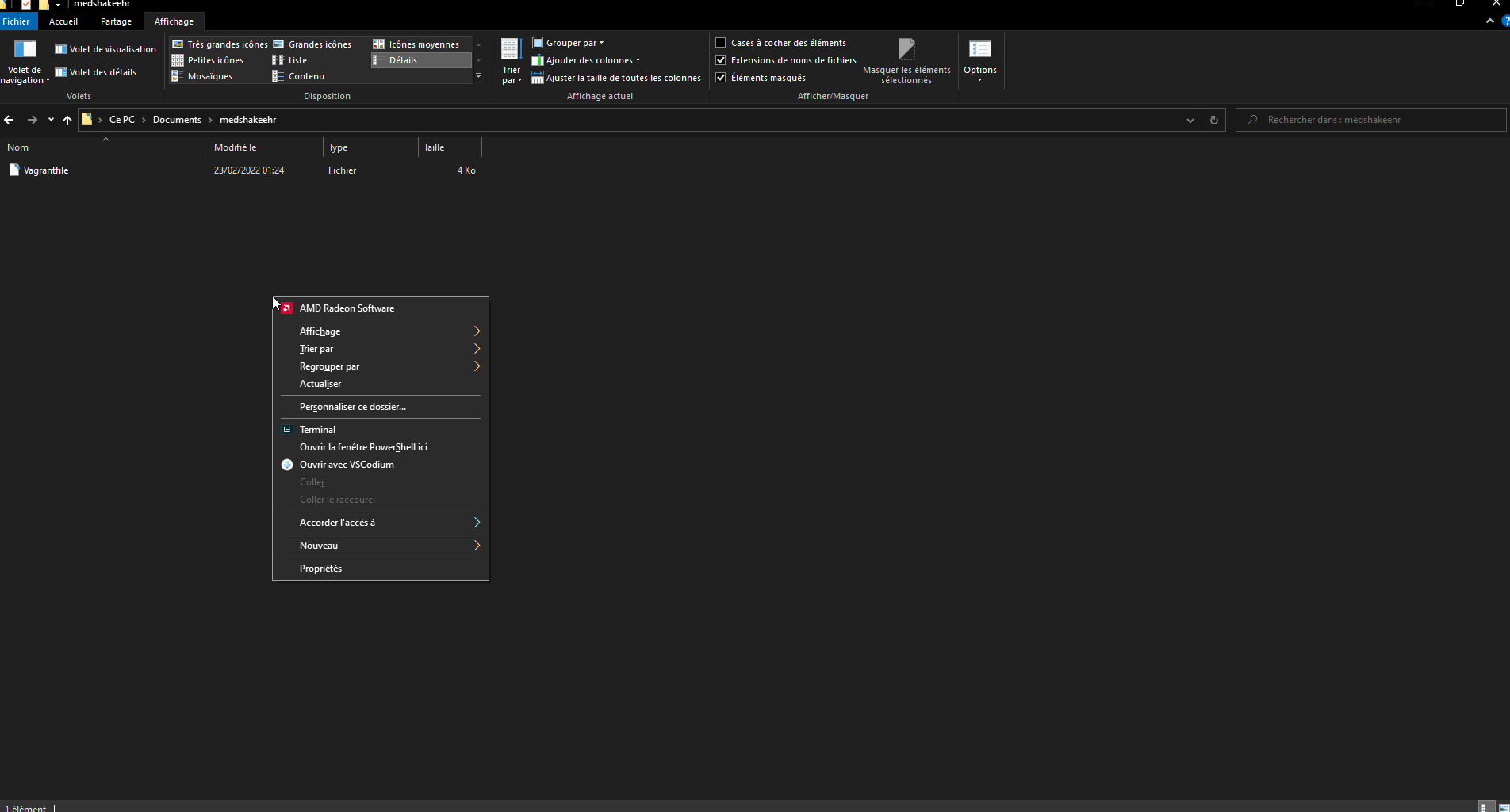Open Ajouter des colonnes dropdown
This screenshot has height=812, width=1510.
coord(585,60)
